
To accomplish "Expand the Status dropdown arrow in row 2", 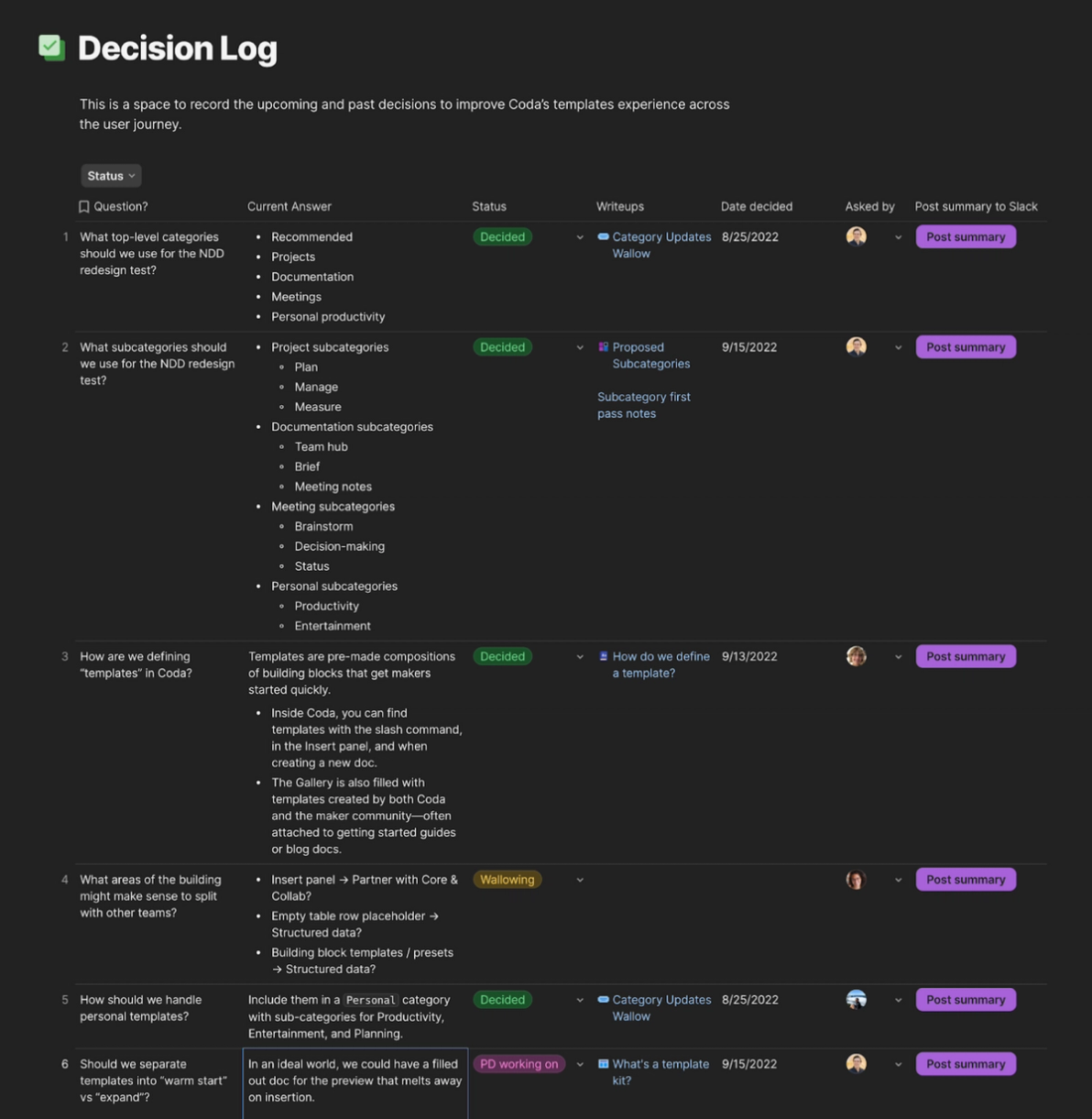I will (x=580, y=348).
